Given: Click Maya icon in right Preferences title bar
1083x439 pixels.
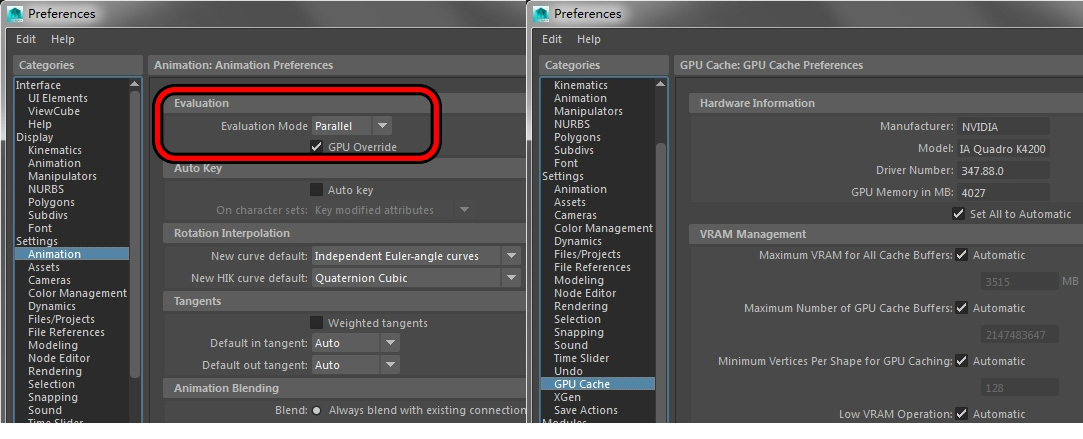Looking at the screenshot, I should click(541, 14).
